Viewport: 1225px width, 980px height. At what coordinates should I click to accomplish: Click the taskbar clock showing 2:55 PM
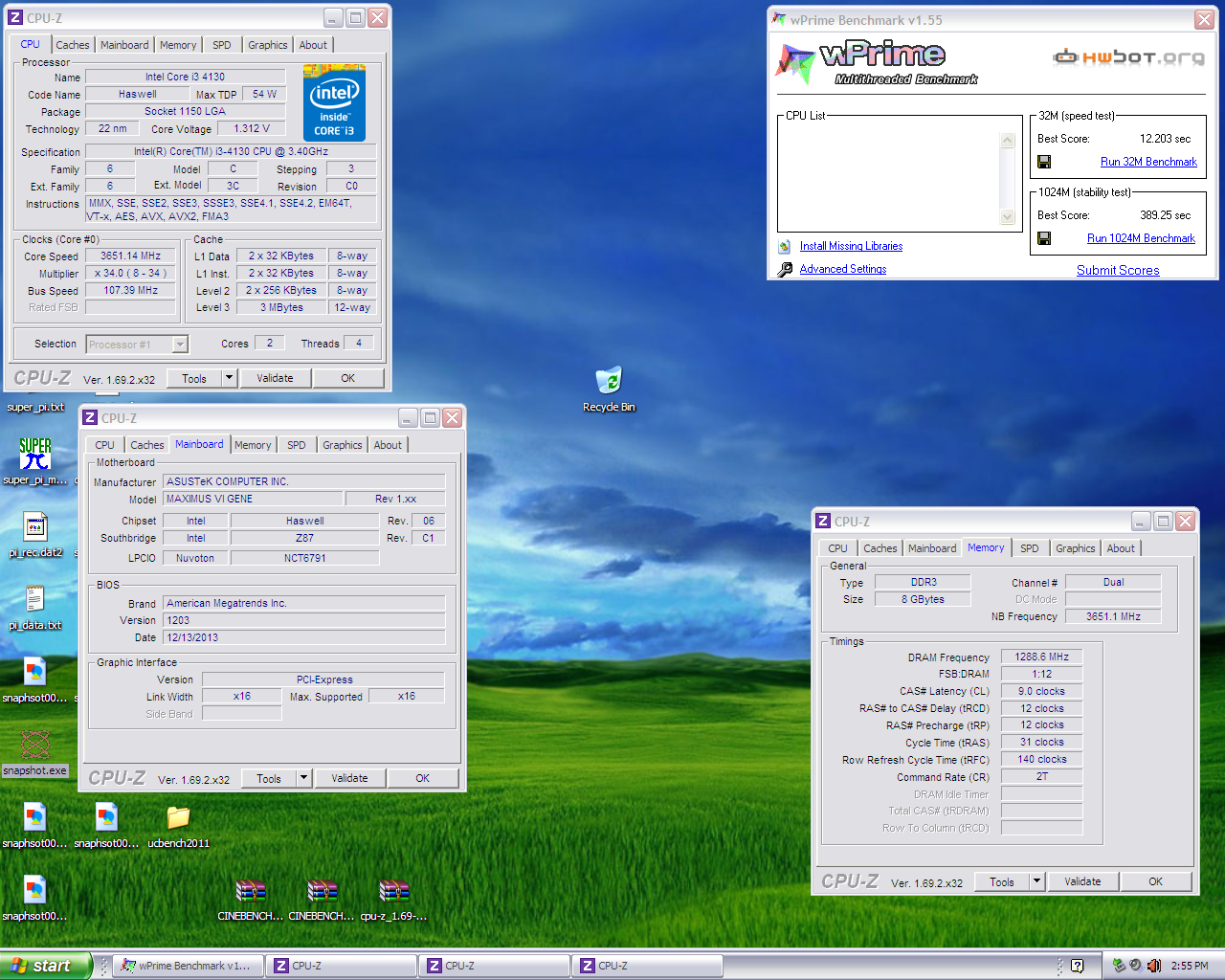pyautogui.click(x=1189, y=966)
